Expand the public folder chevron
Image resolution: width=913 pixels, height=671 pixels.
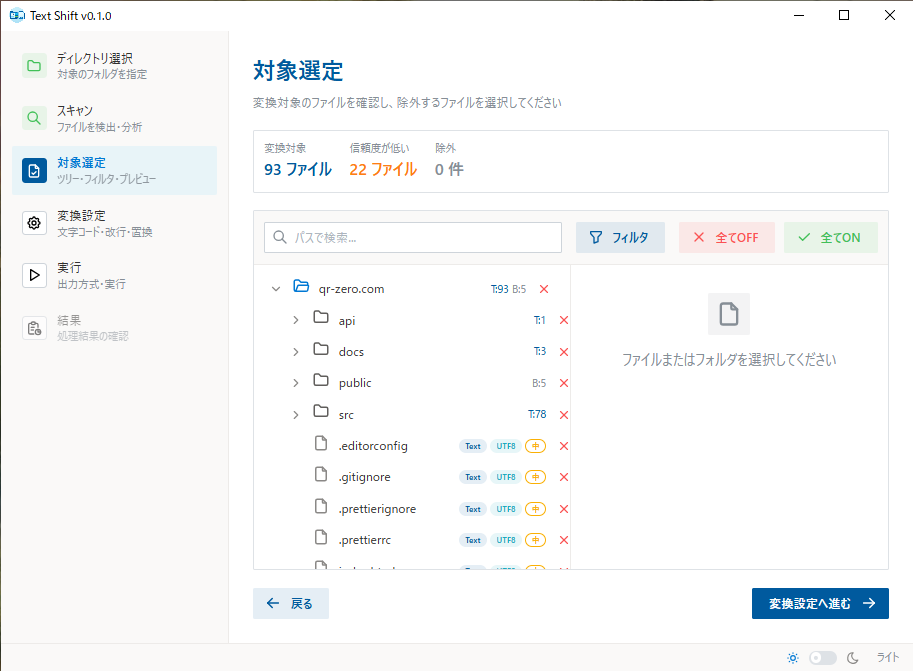296,383
